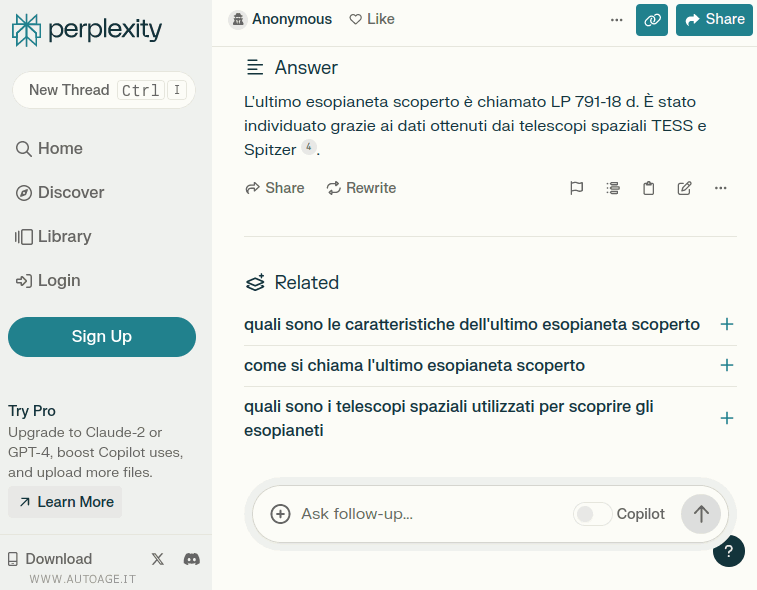Open the three-dot menu in the header
The width and height of the screenshot is (757, 590).
[x=616, y=19]
